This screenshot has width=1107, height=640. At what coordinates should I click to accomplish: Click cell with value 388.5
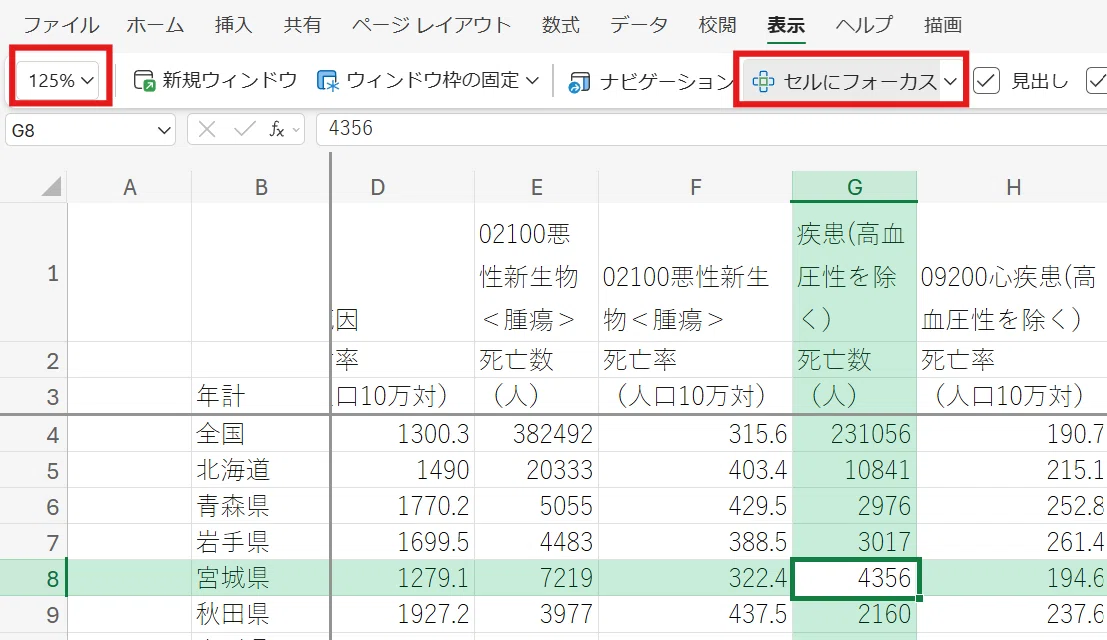(695, 542)
